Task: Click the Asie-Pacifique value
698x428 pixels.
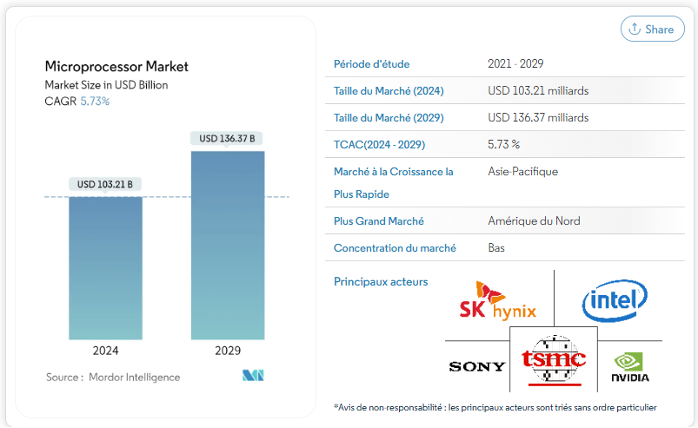Action: [x=523, y=171]
